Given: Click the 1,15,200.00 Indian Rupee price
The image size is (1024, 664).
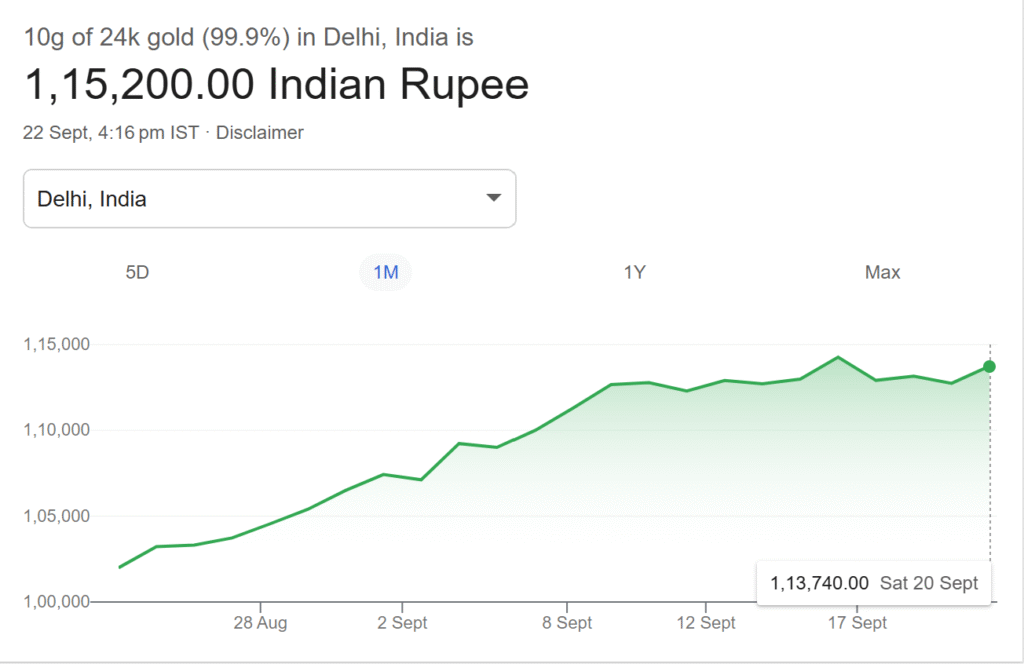Looking at the screenshot, I should click(x=276, y=86).
